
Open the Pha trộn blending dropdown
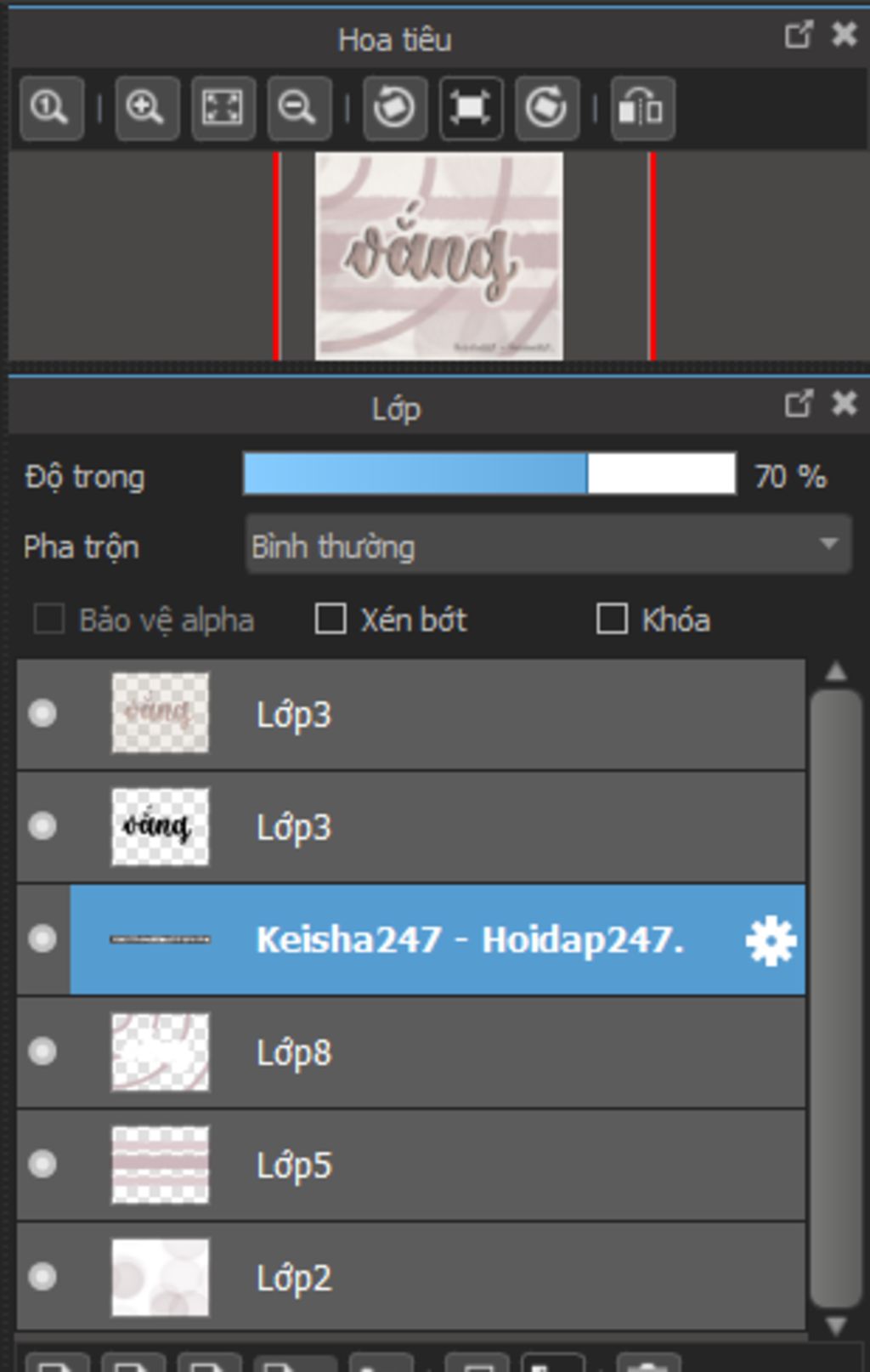pyautogui.click(x=548, y=545)
